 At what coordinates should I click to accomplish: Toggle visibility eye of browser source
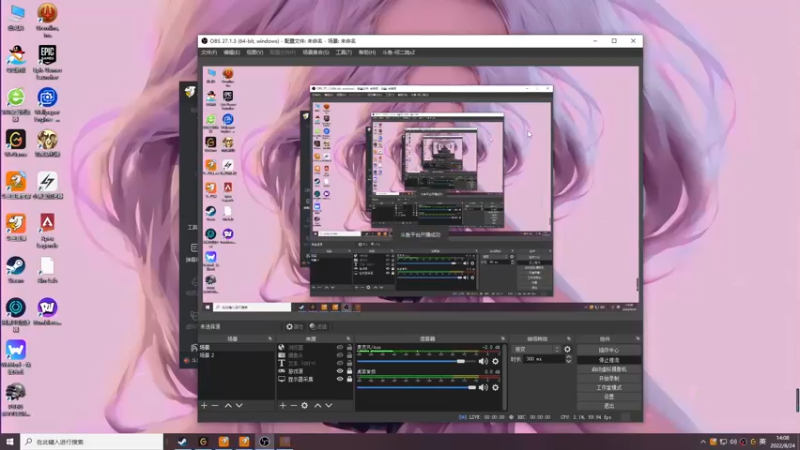(340, 347)
